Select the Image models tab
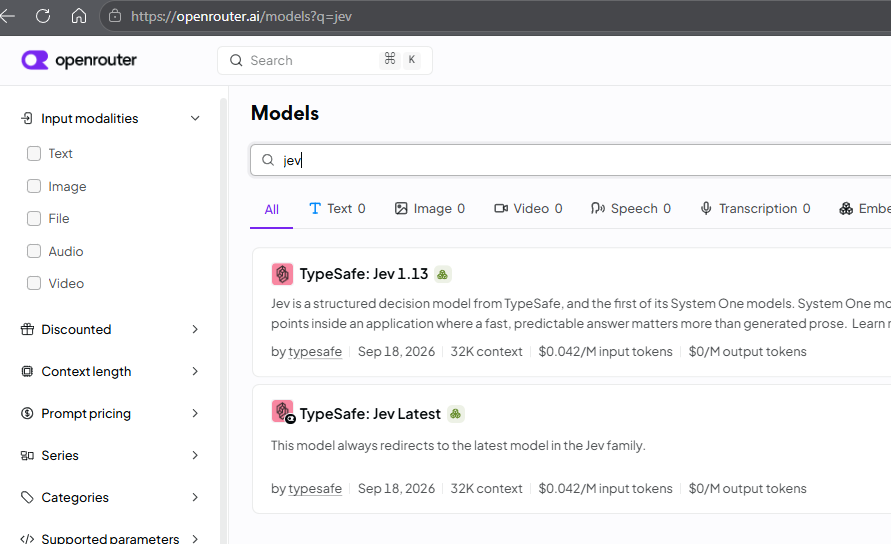Viewport: 891px width, 544px height. [430, 209]
